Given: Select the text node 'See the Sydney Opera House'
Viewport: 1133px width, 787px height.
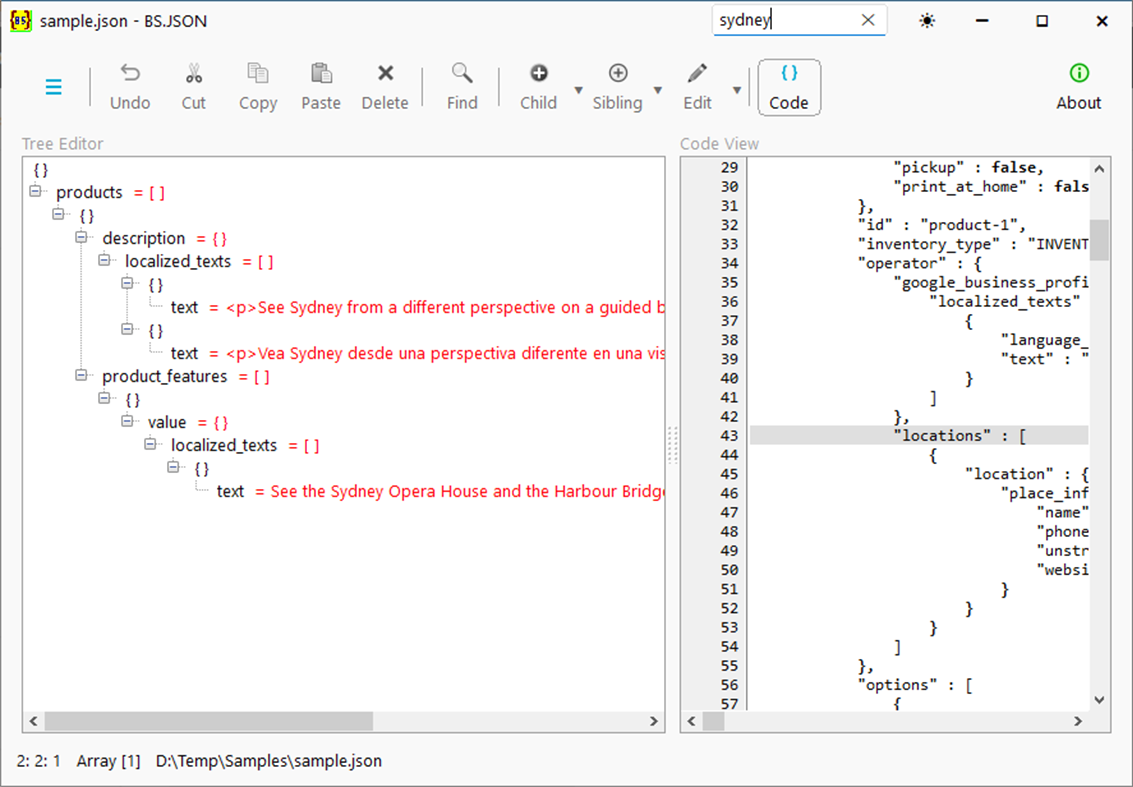Looking at the screenshot, I should click(x=441, y=491).
